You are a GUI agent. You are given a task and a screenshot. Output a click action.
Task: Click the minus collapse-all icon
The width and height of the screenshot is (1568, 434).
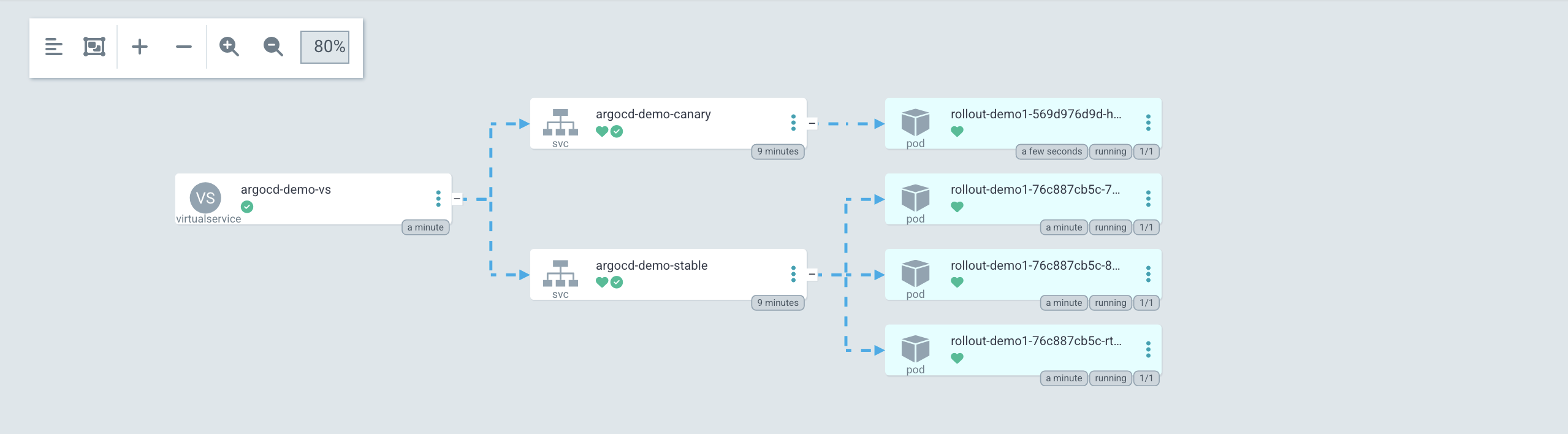click(x=184, y=47)
